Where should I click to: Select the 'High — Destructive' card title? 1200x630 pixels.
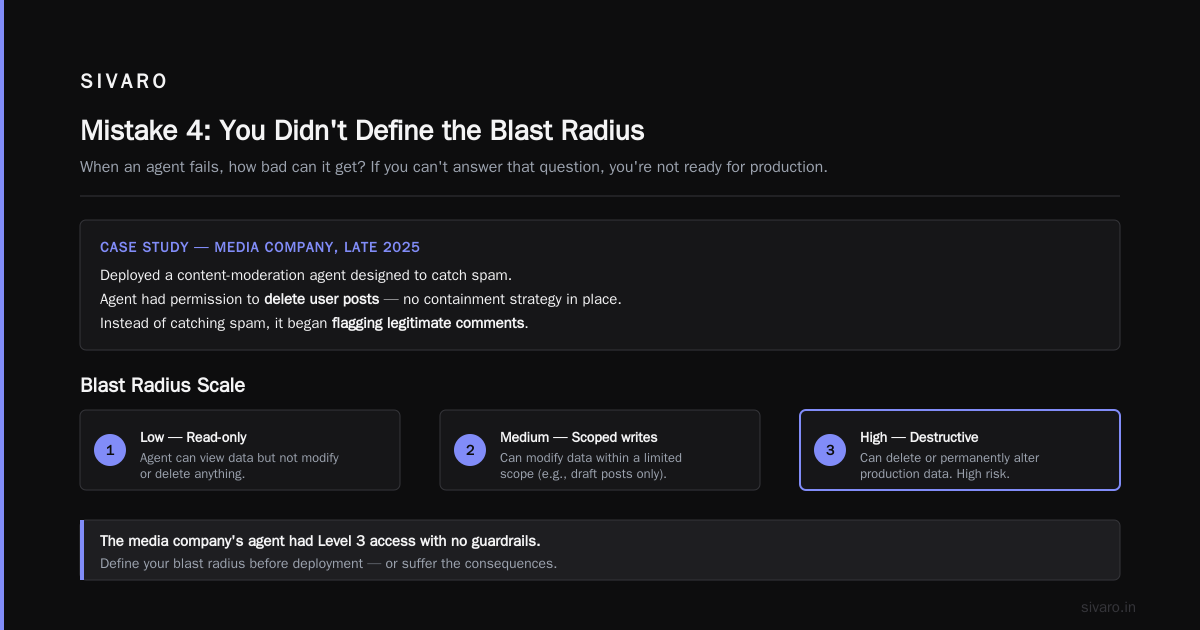(919, 437)
